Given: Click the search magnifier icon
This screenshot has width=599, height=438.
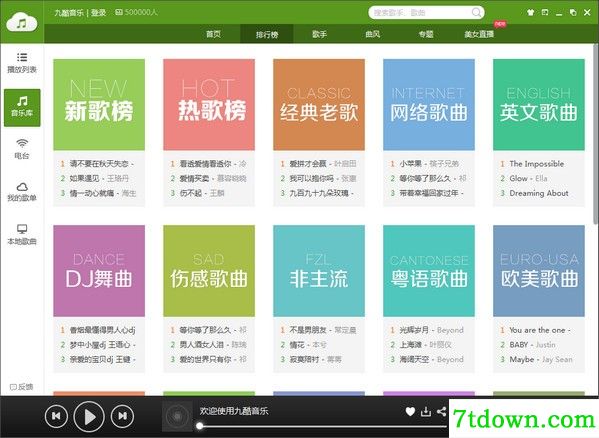Looking at the screenshot, I should pos(476,13).
